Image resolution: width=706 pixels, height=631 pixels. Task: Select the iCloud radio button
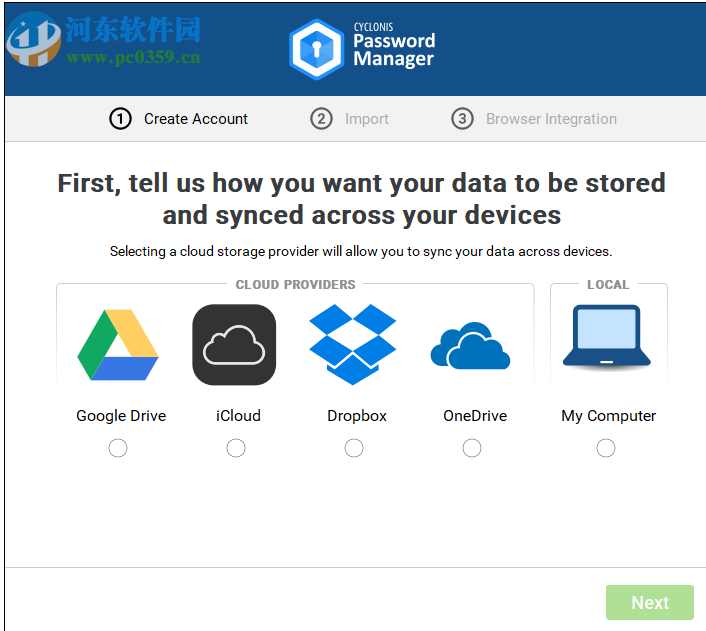(236, 448)
